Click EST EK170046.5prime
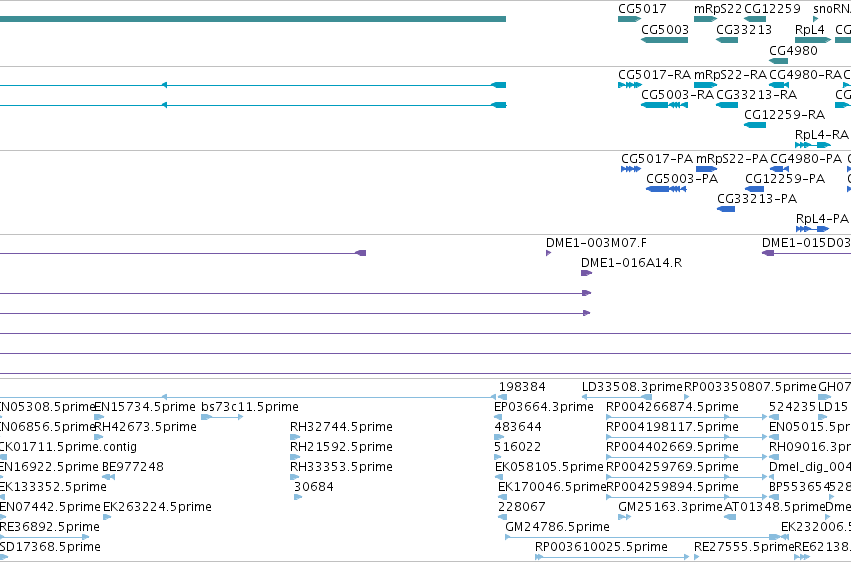Viewport: 851px width, 562px height. [x=551, y=487]
